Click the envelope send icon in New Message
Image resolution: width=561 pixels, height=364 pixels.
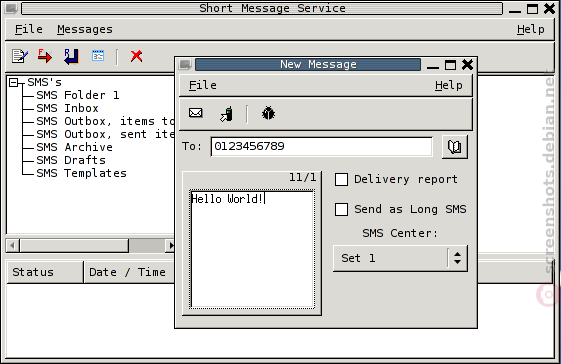click(195, 113)
